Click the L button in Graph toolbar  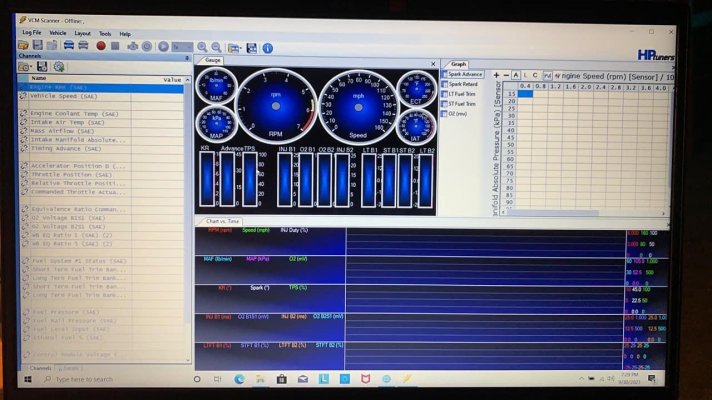[525, 75]
